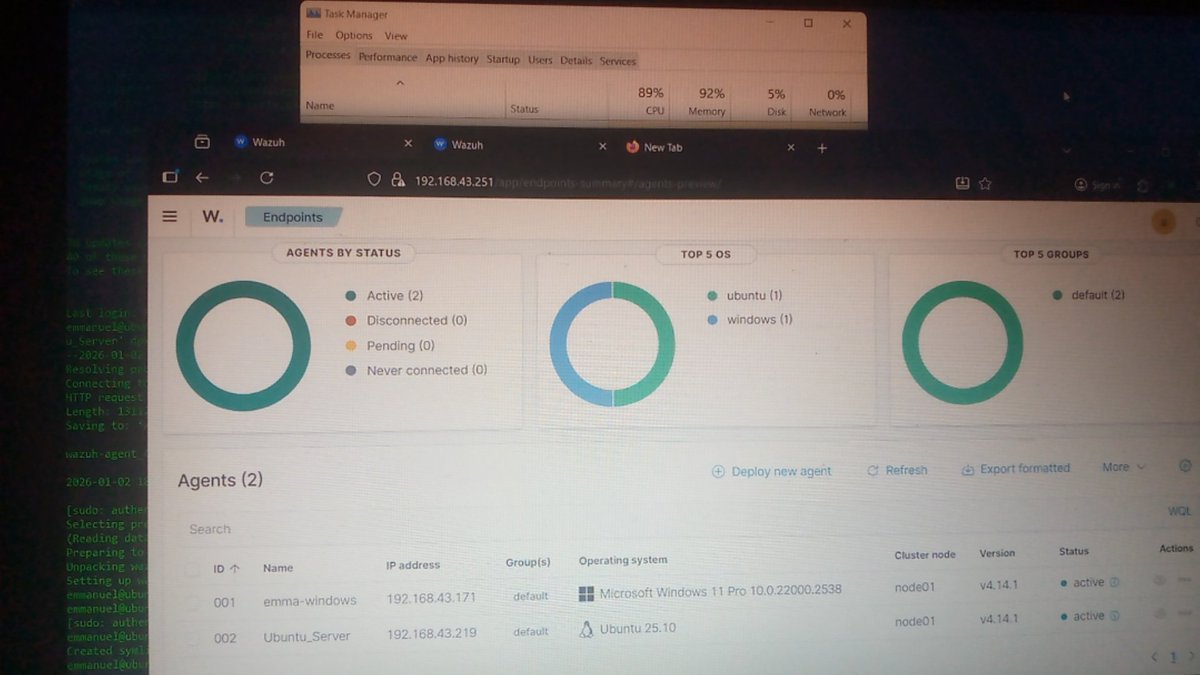Open the Services tab in Task Manager

[618, 61]
